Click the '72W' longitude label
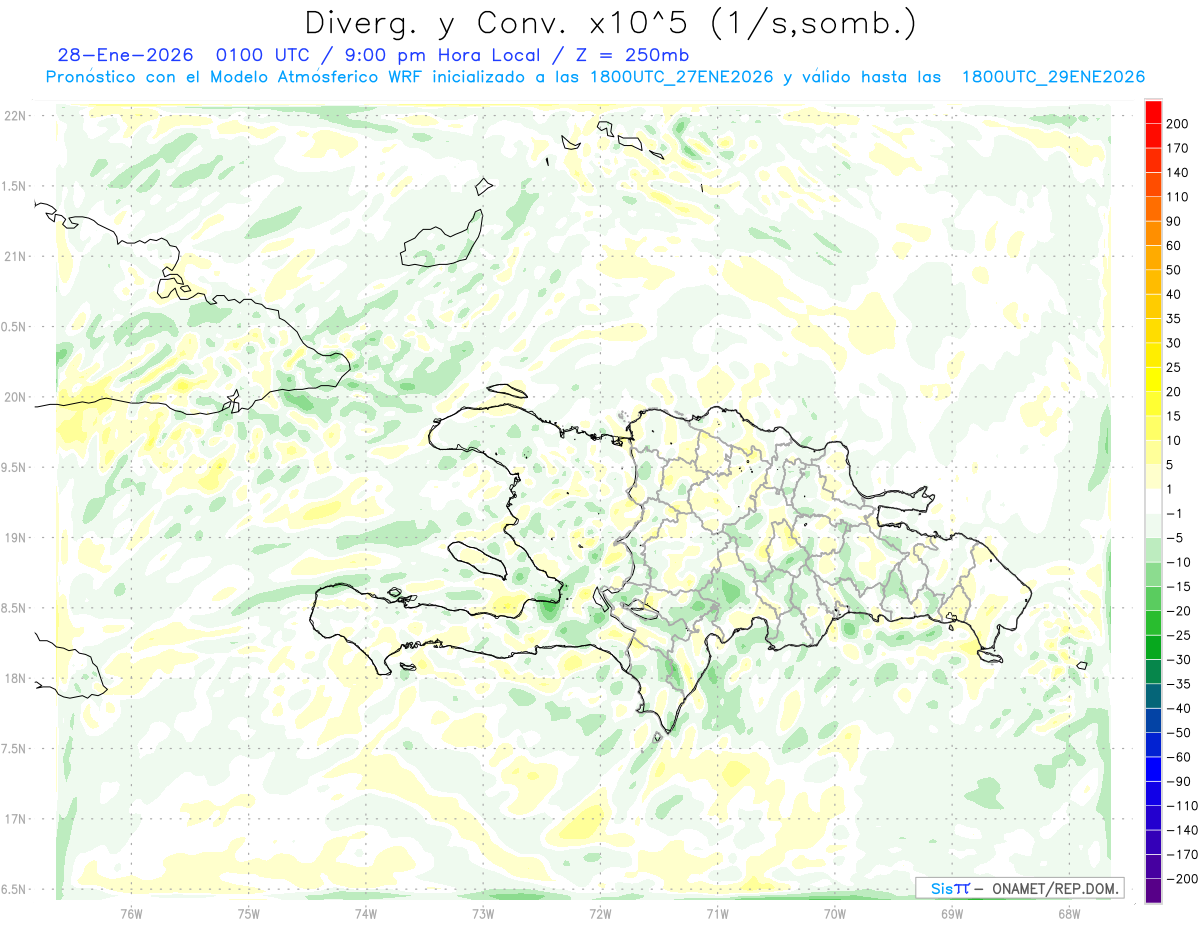1200x927 pixels. 600,912
